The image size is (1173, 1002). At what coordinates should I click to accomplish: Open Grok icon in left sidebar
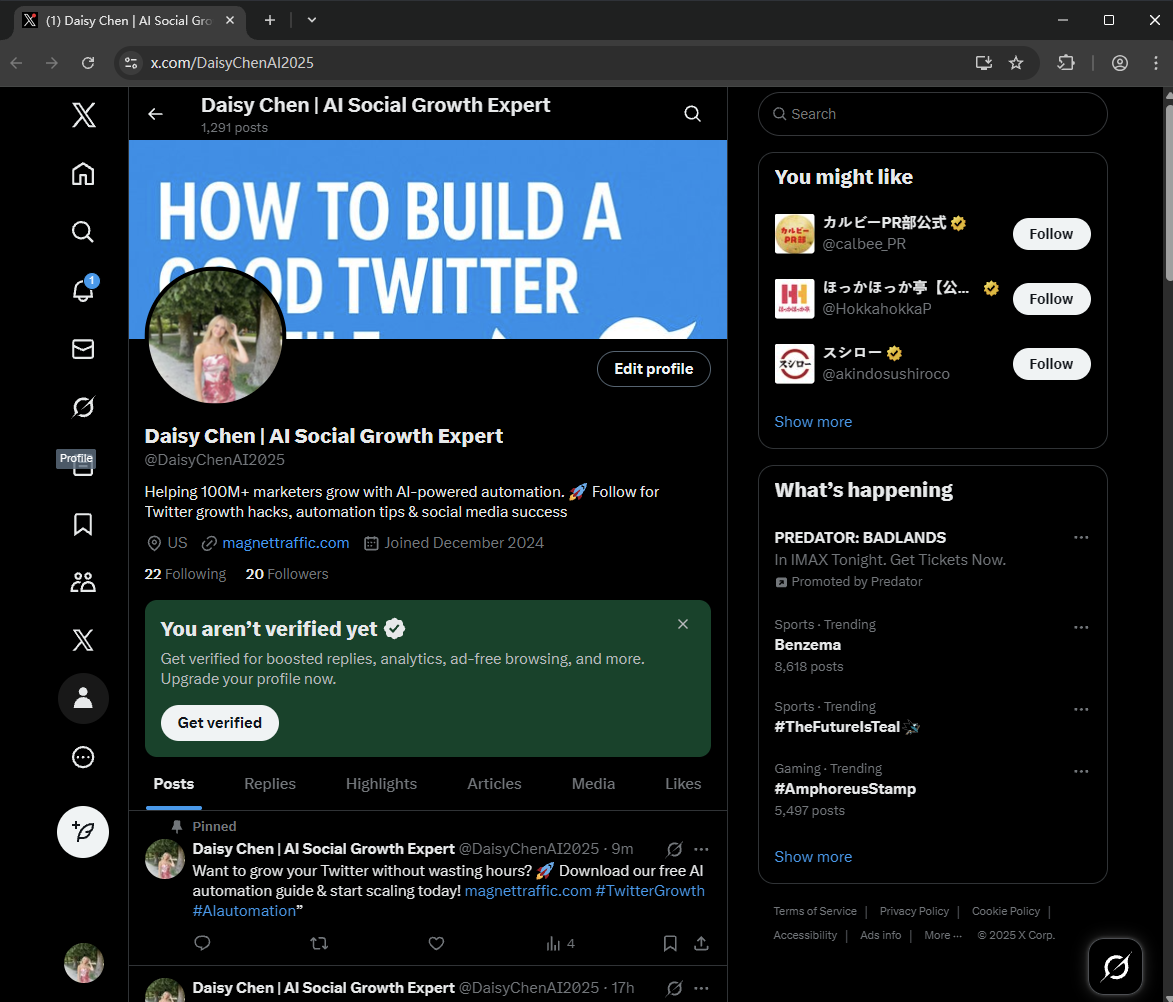83,407
